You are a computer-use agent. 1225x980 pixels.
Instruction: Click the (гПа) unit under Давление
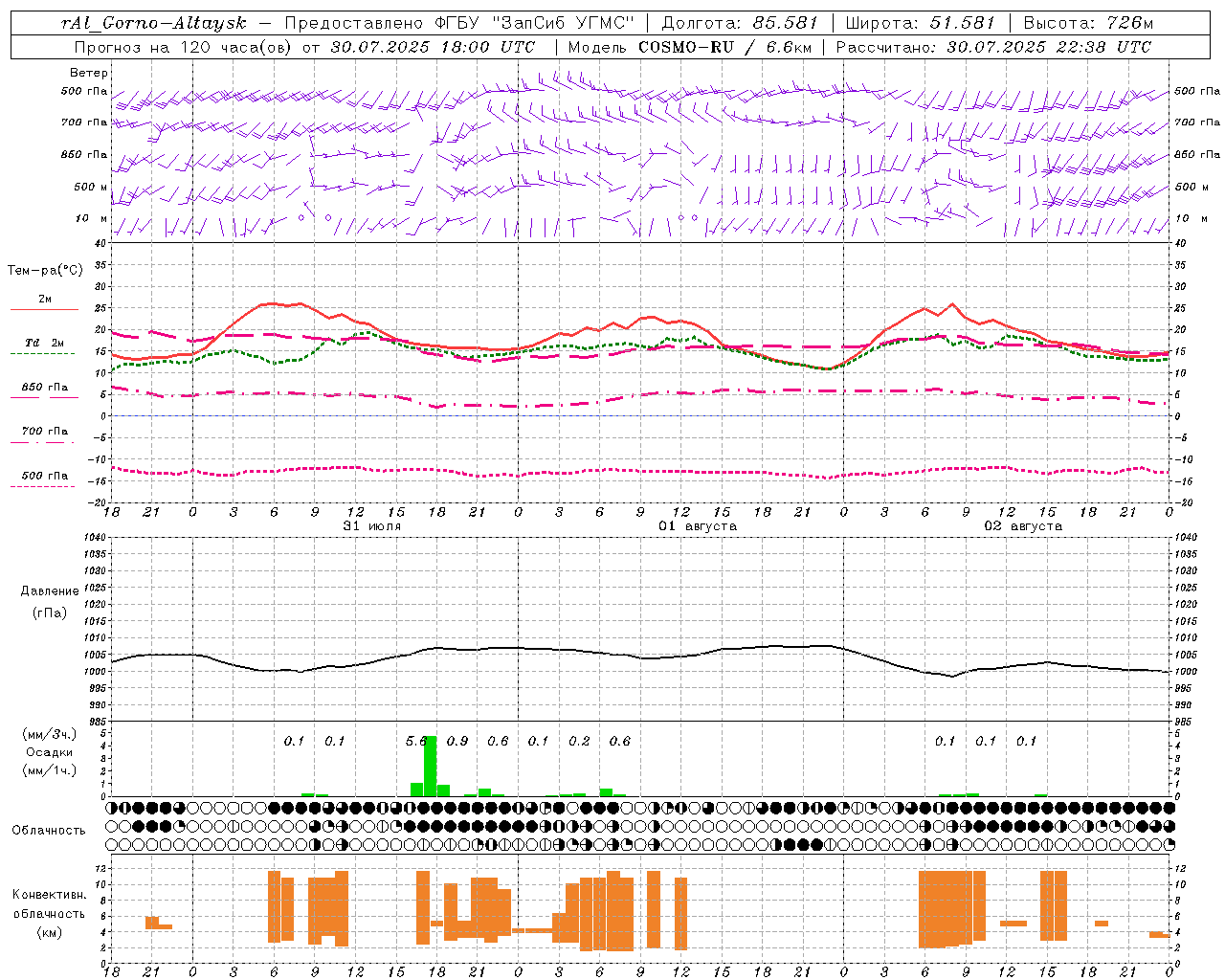[50, 613]
